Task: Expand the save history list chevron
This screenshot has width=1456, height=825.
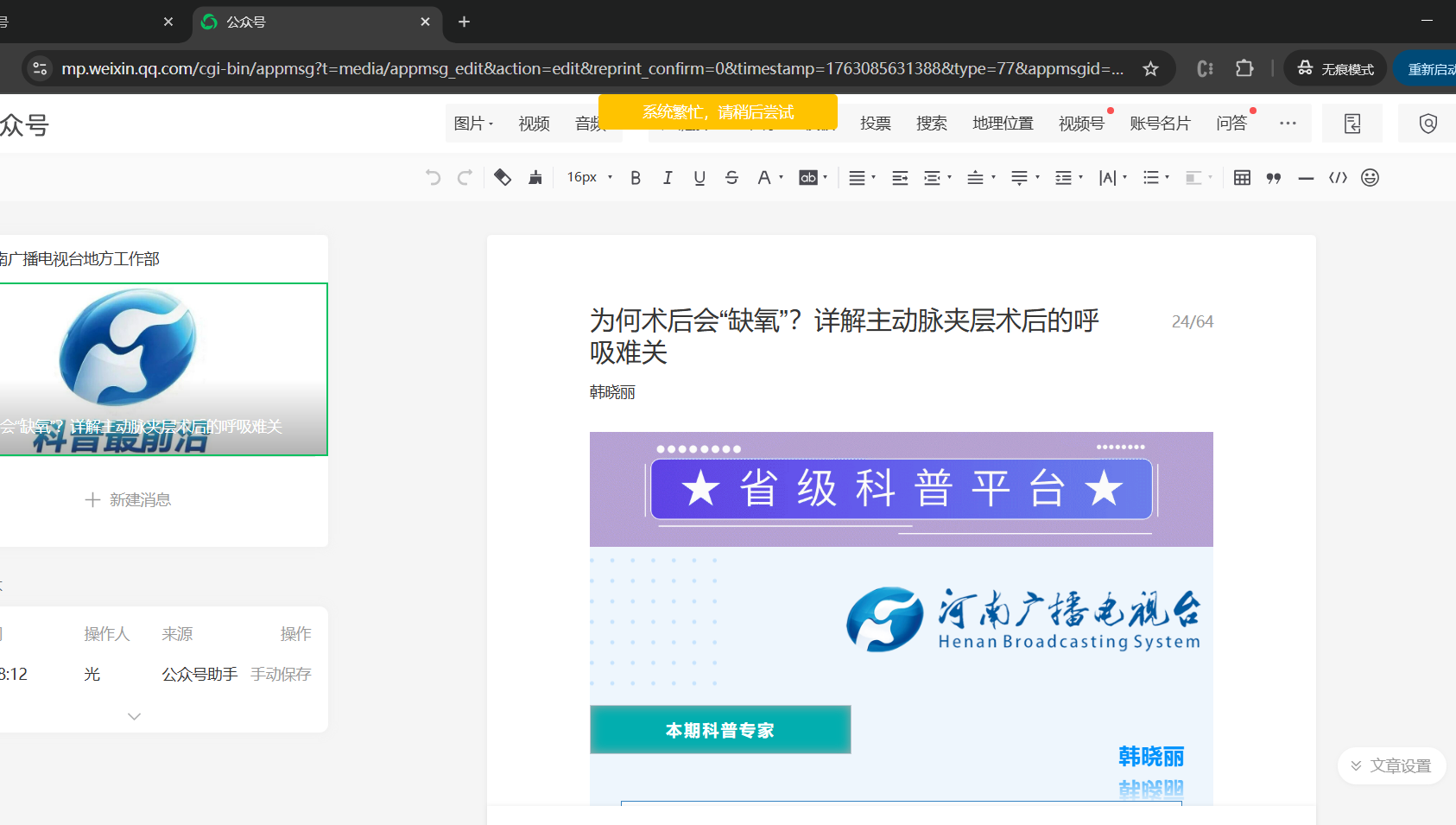Action: click(134, 716)
